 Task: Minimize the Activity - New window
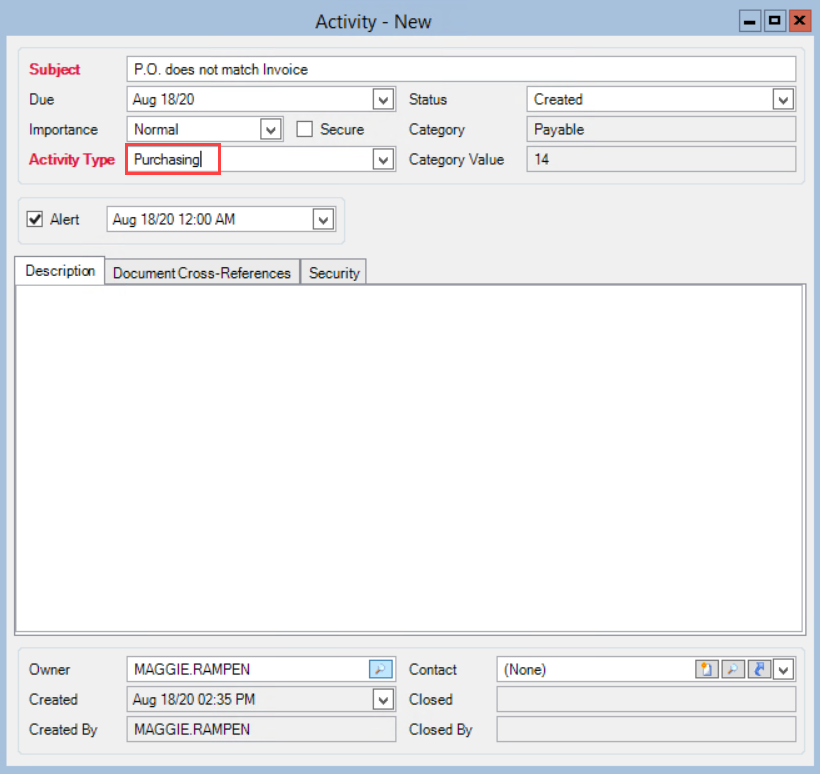coord(749,21)
